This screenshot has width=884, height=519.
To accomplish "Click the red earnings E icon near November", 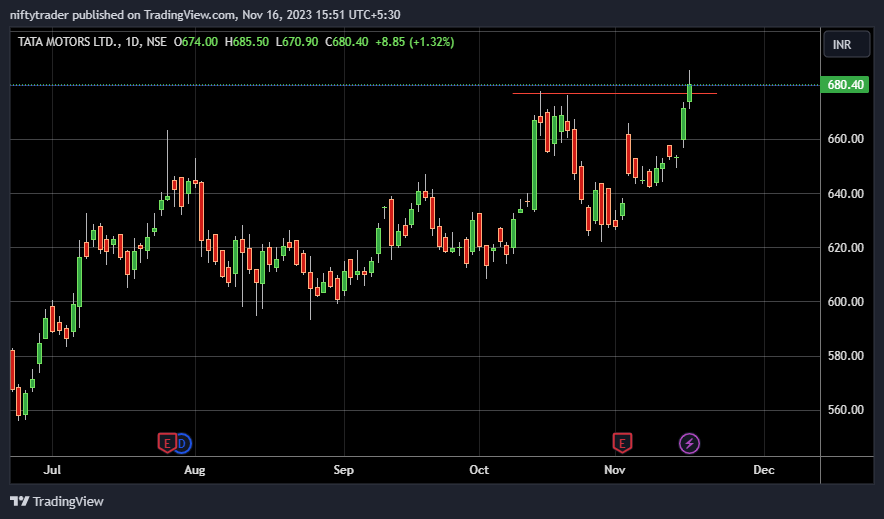I will pos(622,443).
